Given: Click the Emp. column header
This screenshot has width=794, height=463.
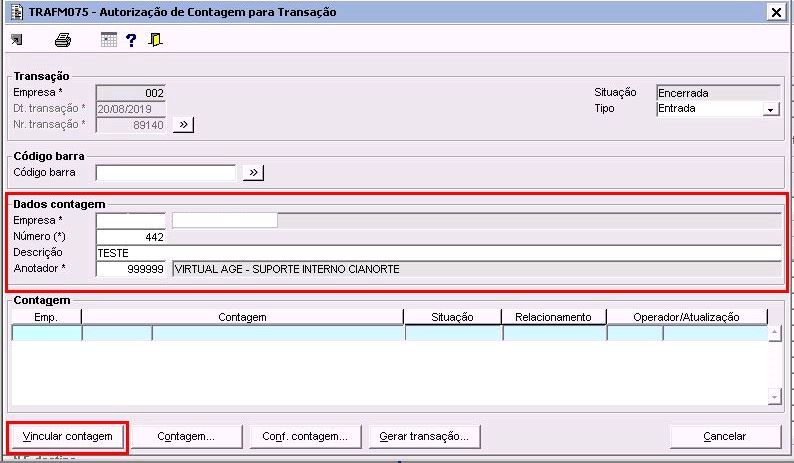Looking at the screenshot, I should (x=46, y=317).
